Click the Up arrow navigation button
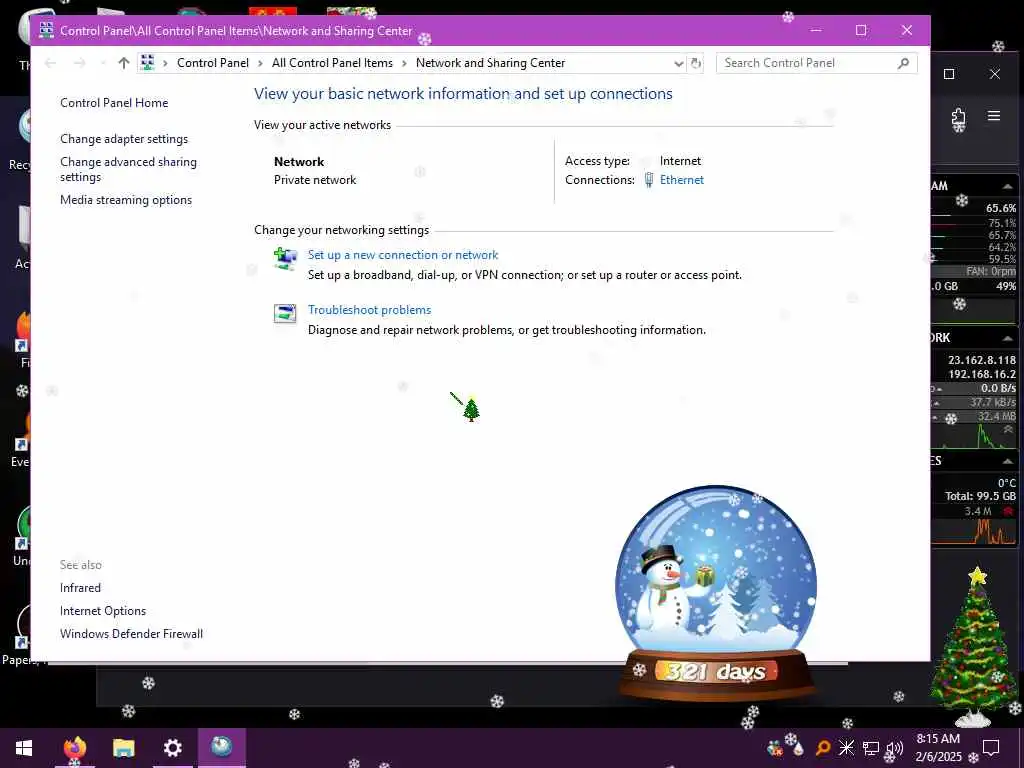 [123, 63]
